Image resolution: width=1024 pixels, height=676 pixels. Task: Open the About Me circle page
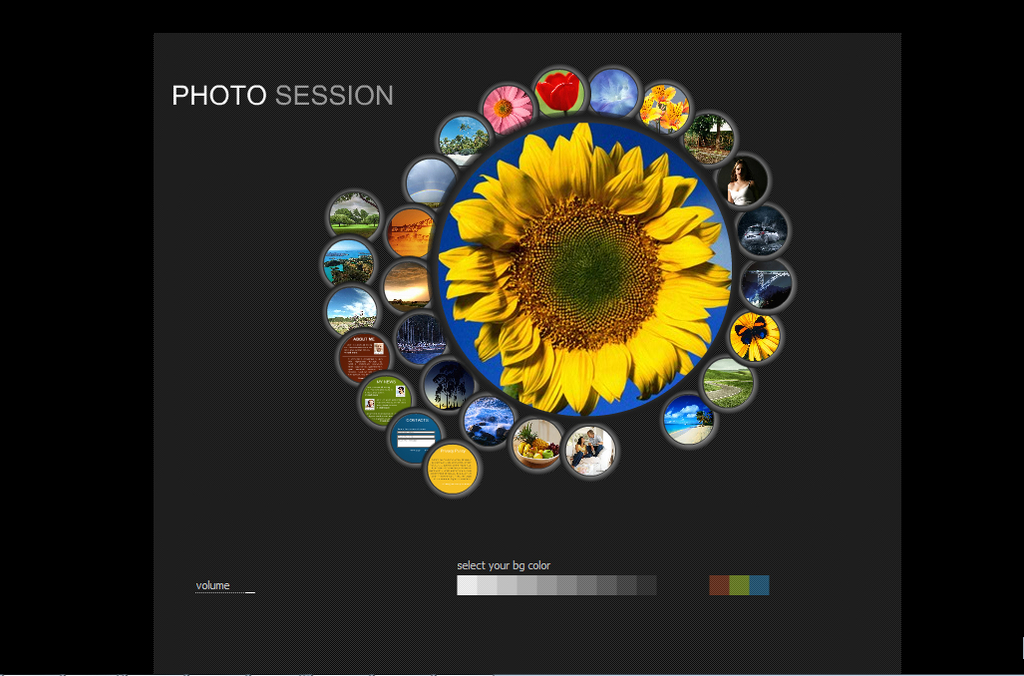[x=363, y=358]
